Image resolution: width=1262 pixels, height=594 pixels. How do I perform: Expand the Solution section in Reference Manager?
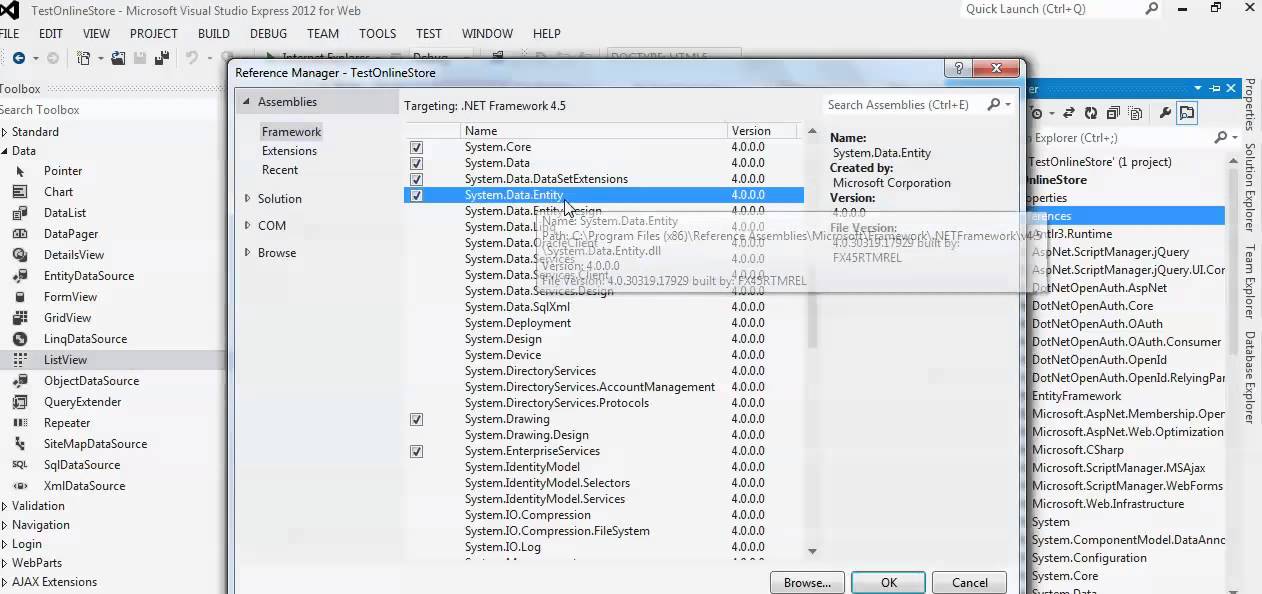click(248, 198)
